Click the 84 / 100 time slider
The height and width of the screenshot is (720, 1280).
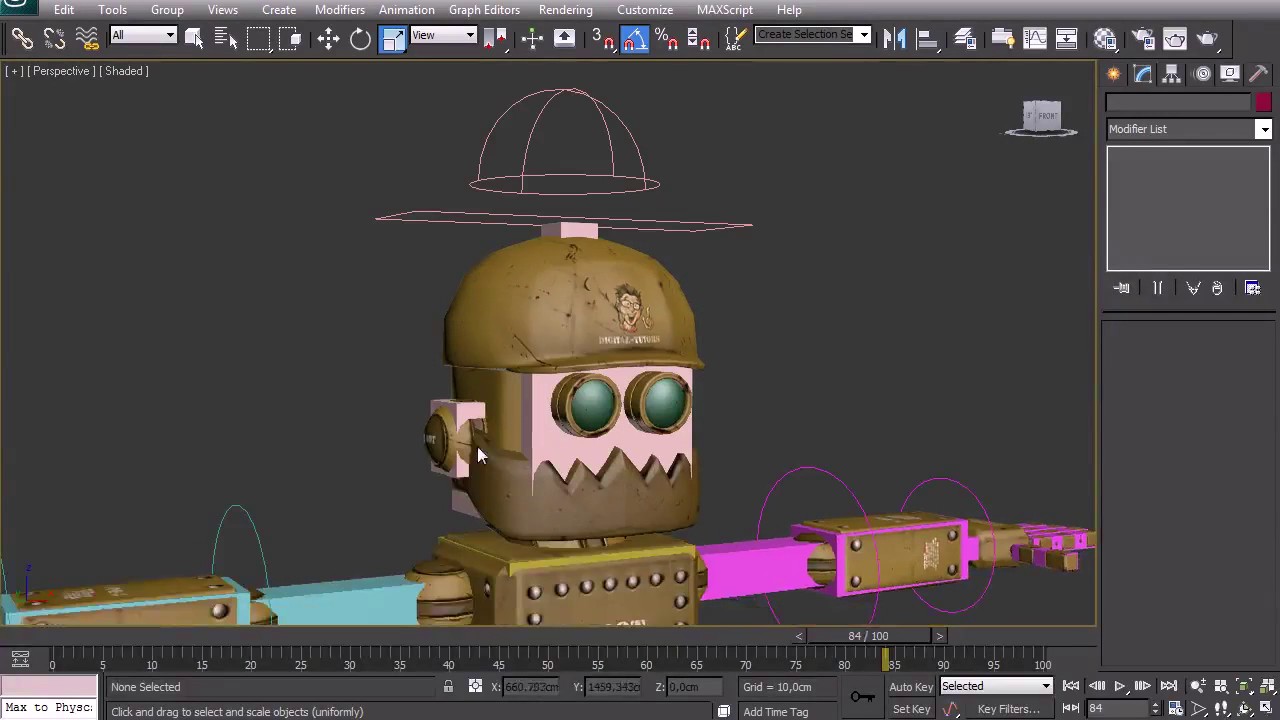868,636
